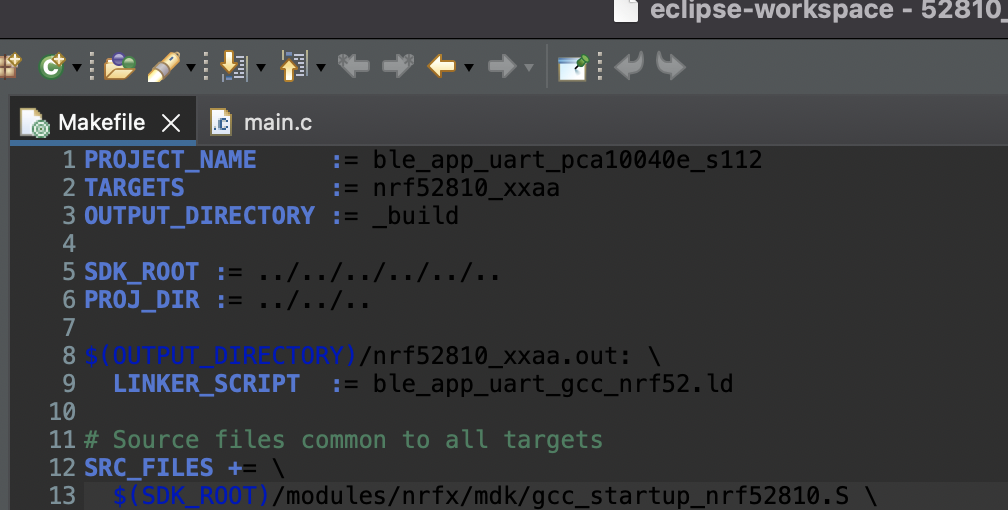This screenshot has height=510, width=1008.
Task: Select the Makefile editor tab
Action: click(x=103, y=122)
